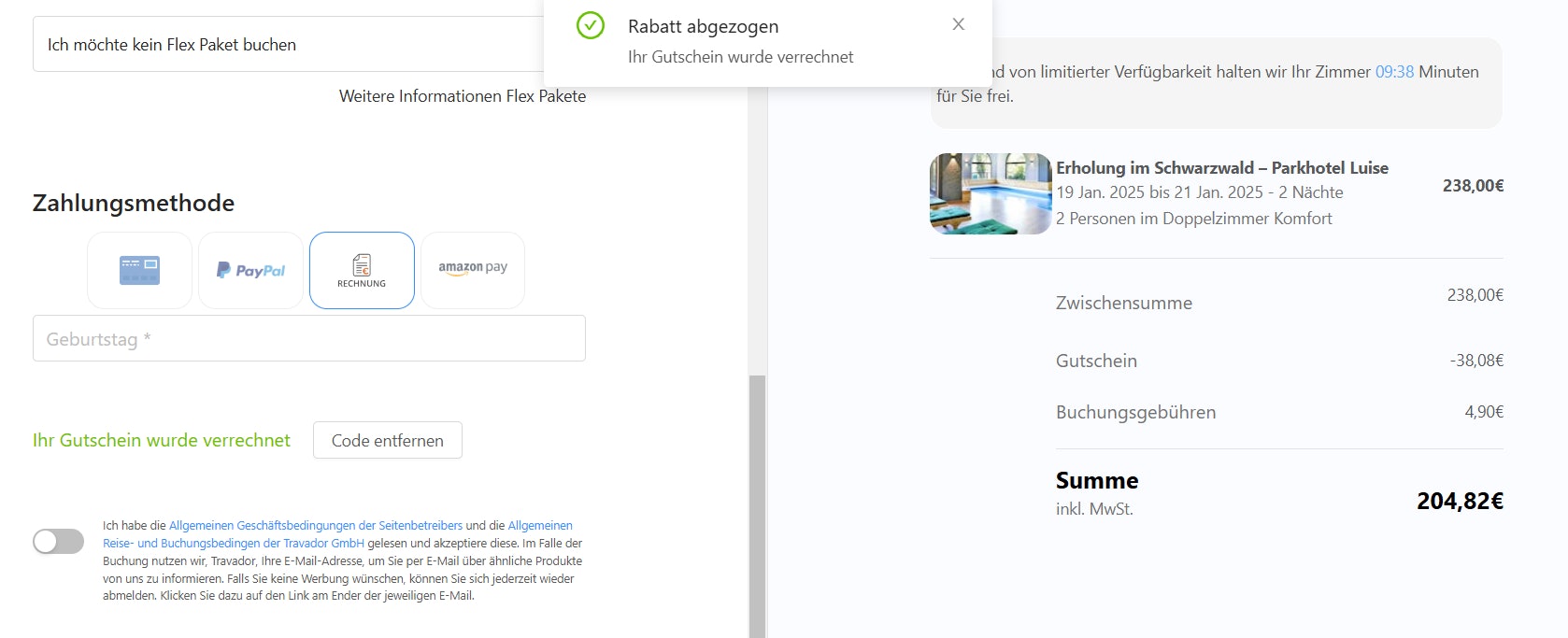Open Weitere Informationen Flex Pakete
The width and height of the screenshot is (1568, 638).
tap(462, 96)
